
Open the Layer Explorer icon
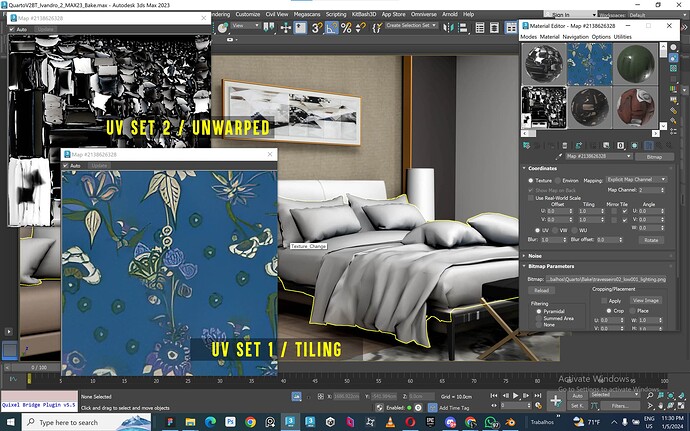pos(495,28)
